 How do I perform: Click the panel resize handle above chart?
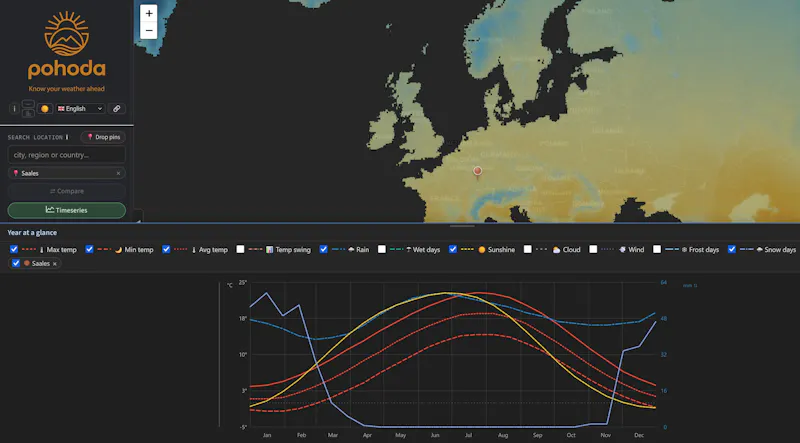462,226
